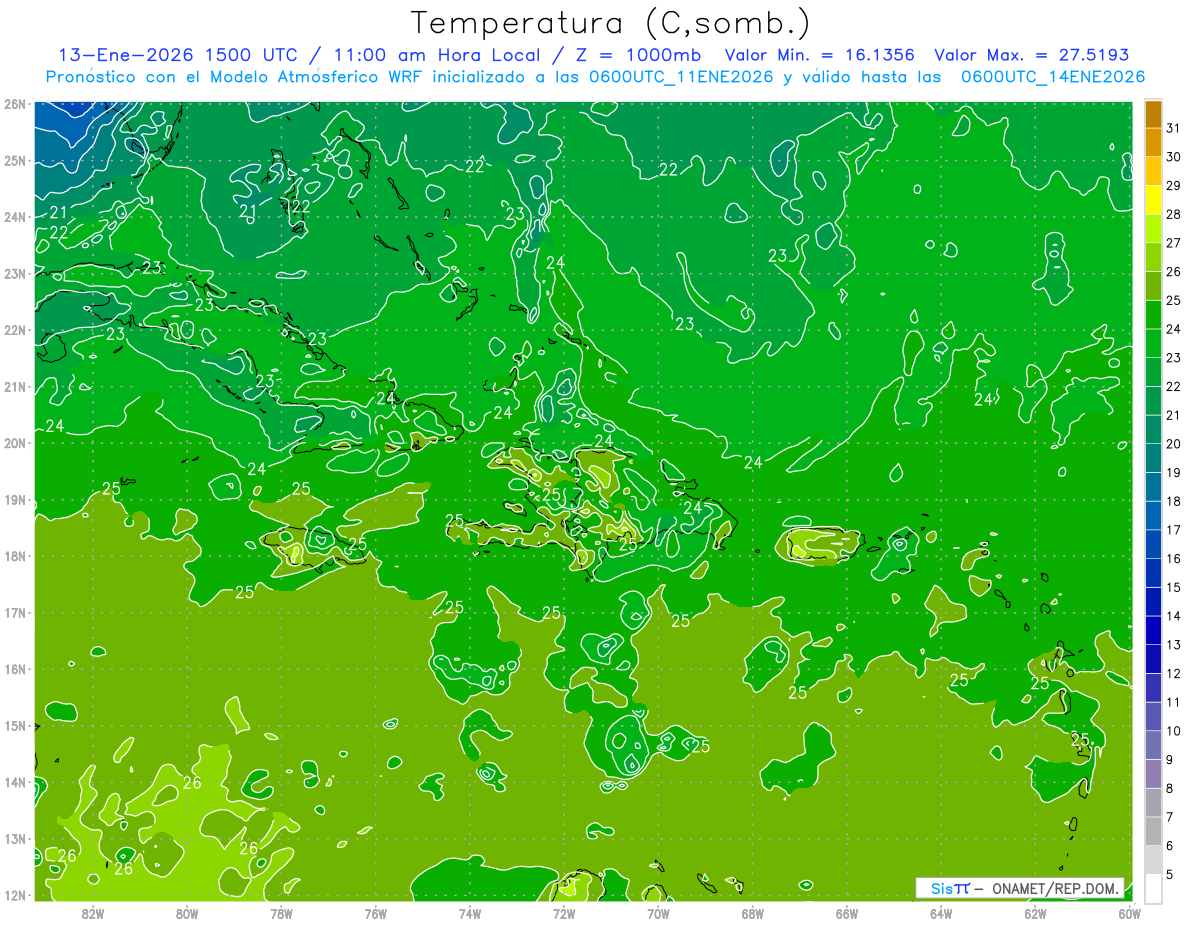Select "Valor Min. = 16.1356" text

pyautogui.click(x=820, y=55)
